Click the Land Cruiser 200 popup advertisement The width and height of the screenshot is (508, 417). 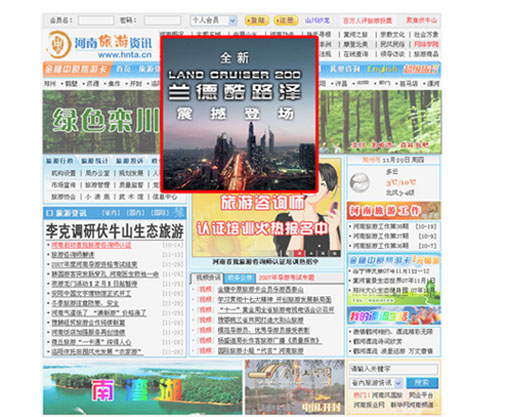point(239,114)
